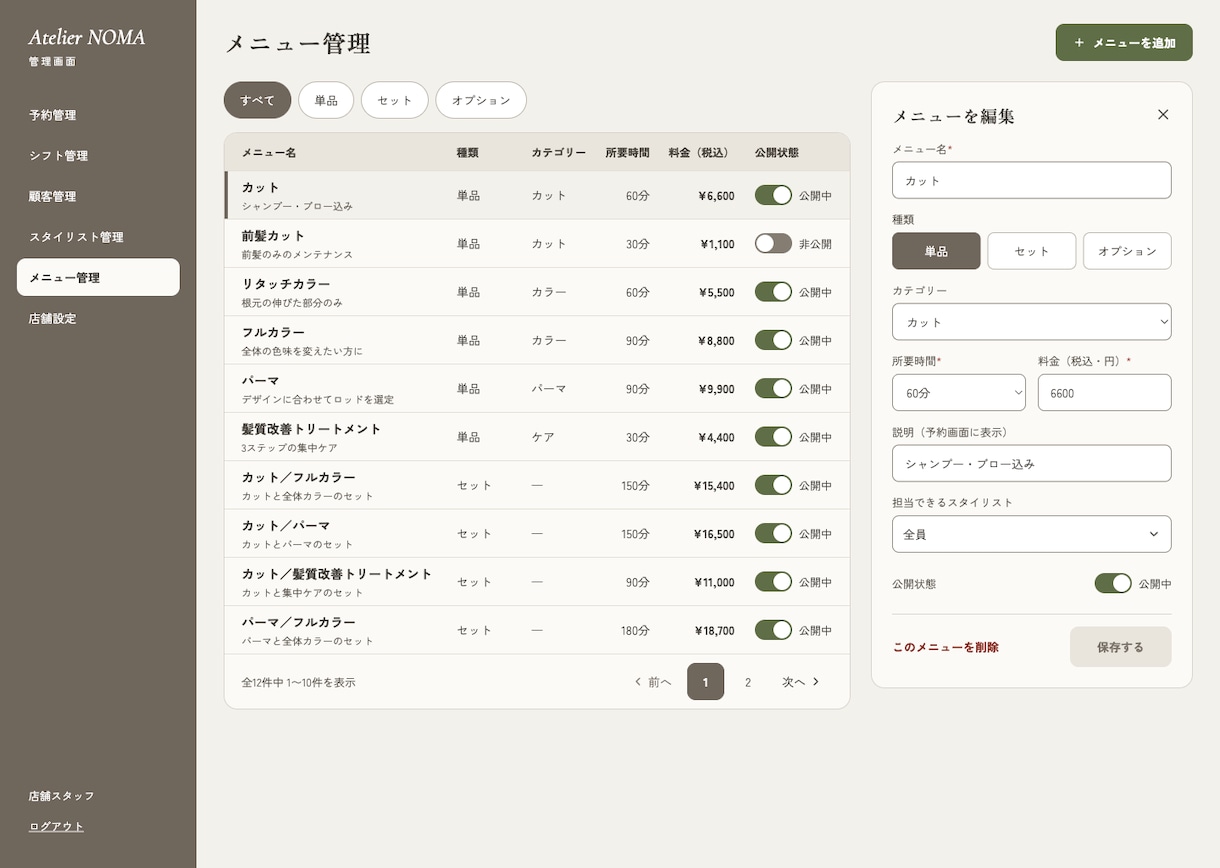The height and width of the screenshot is (868, 1220).
Task: Open the 担当できるスタイリスト dropdown
Action: click(x=1031, y=534)
